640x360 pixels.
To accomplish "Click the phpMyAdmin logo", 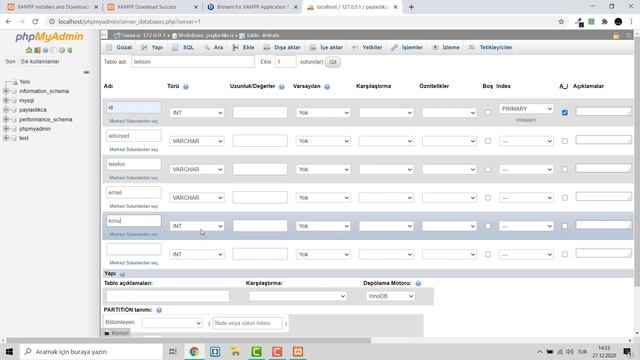I will point(49,37).
